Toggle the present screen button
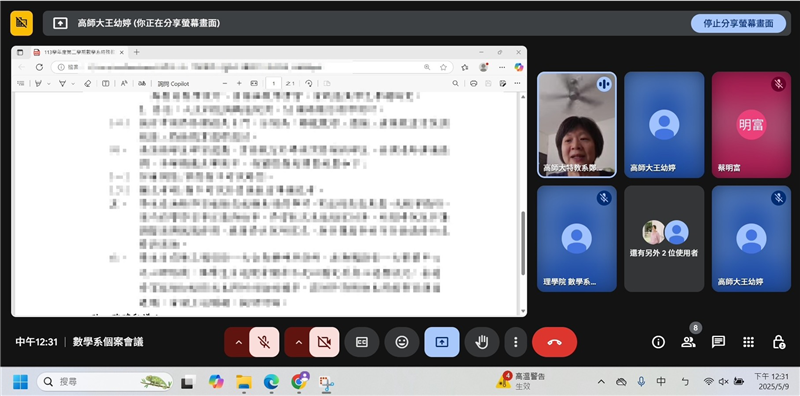 pos(442,342)
